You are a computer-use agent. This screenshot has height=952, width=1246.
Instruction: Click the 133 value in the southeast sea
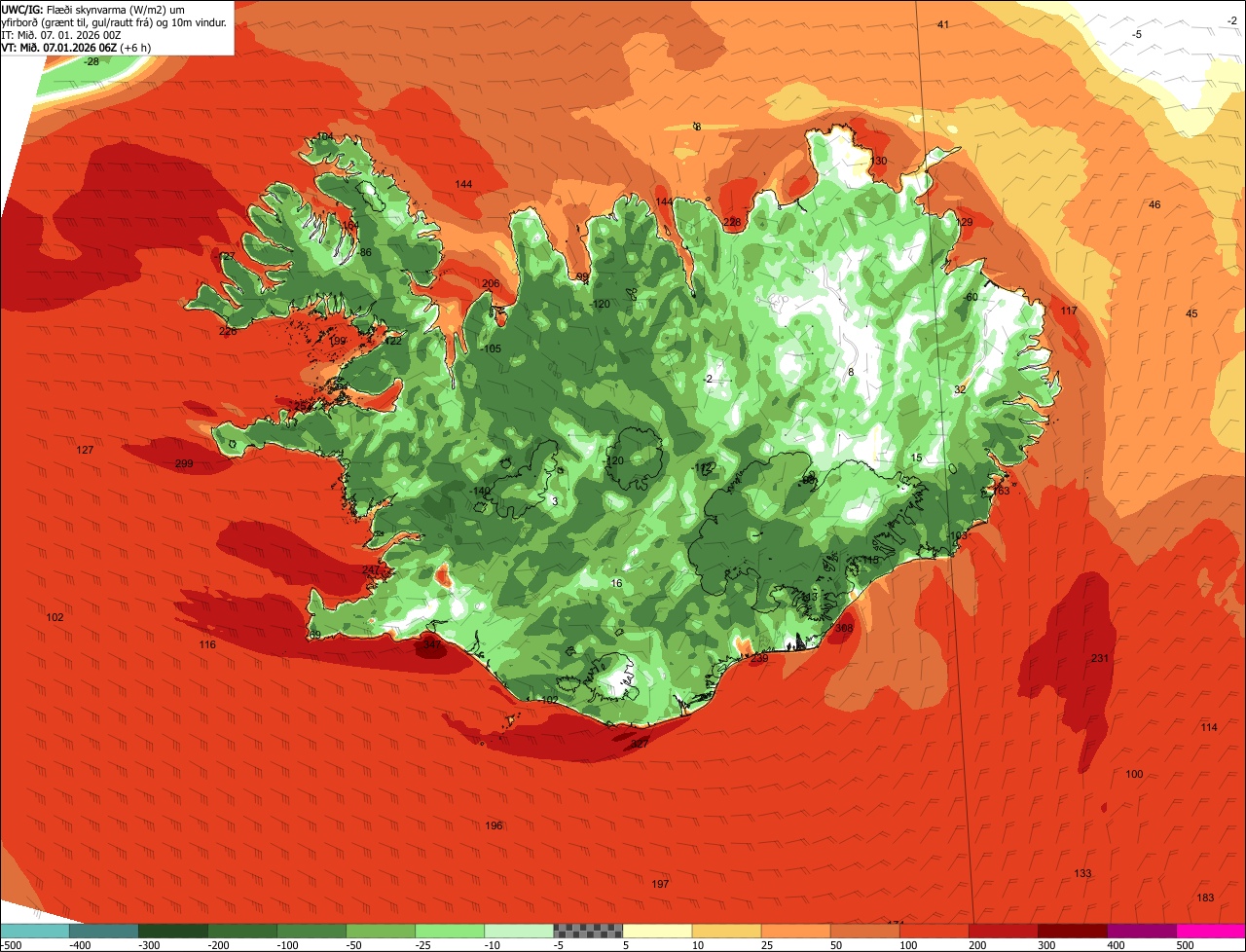(x=1082, y=873)
